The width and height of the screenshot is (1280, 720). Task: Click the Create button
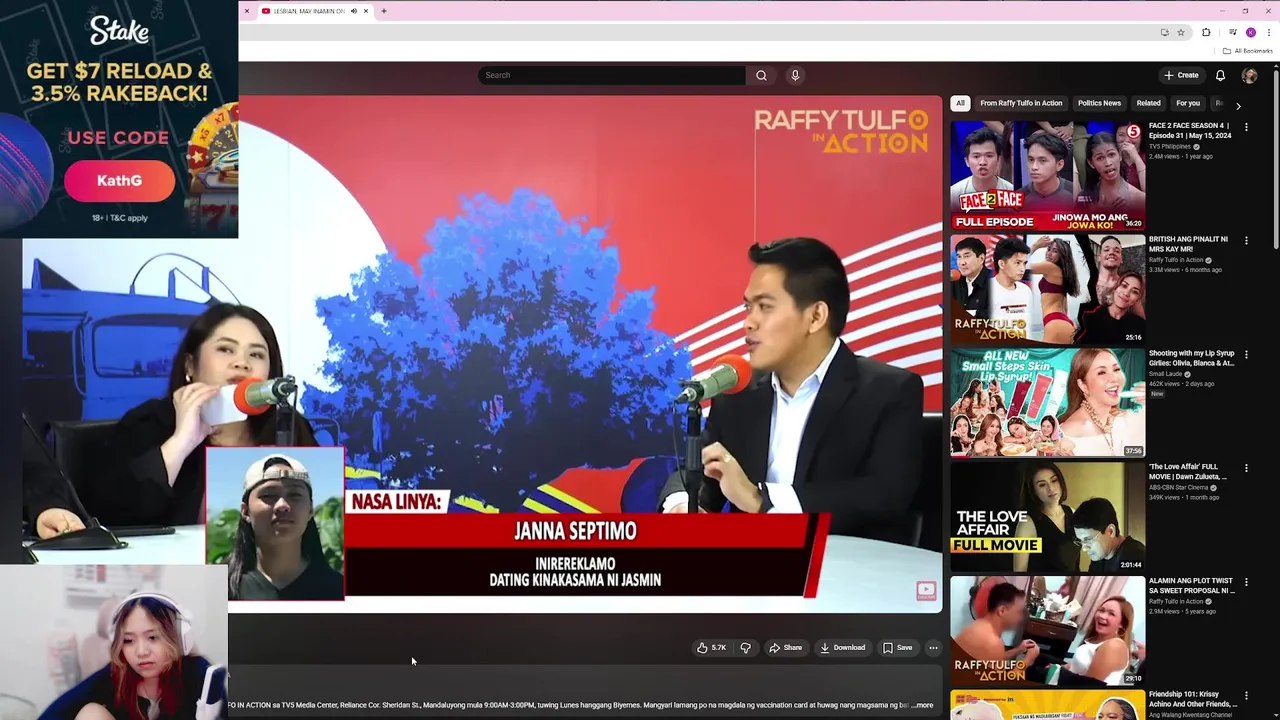[1181, 75]
